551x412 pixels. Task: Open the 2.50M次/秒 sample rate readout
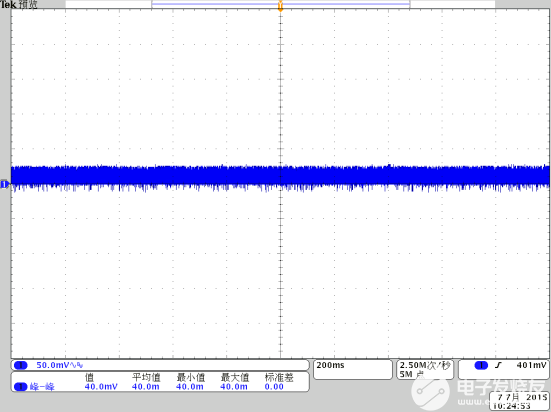click(x=425, y=365)
